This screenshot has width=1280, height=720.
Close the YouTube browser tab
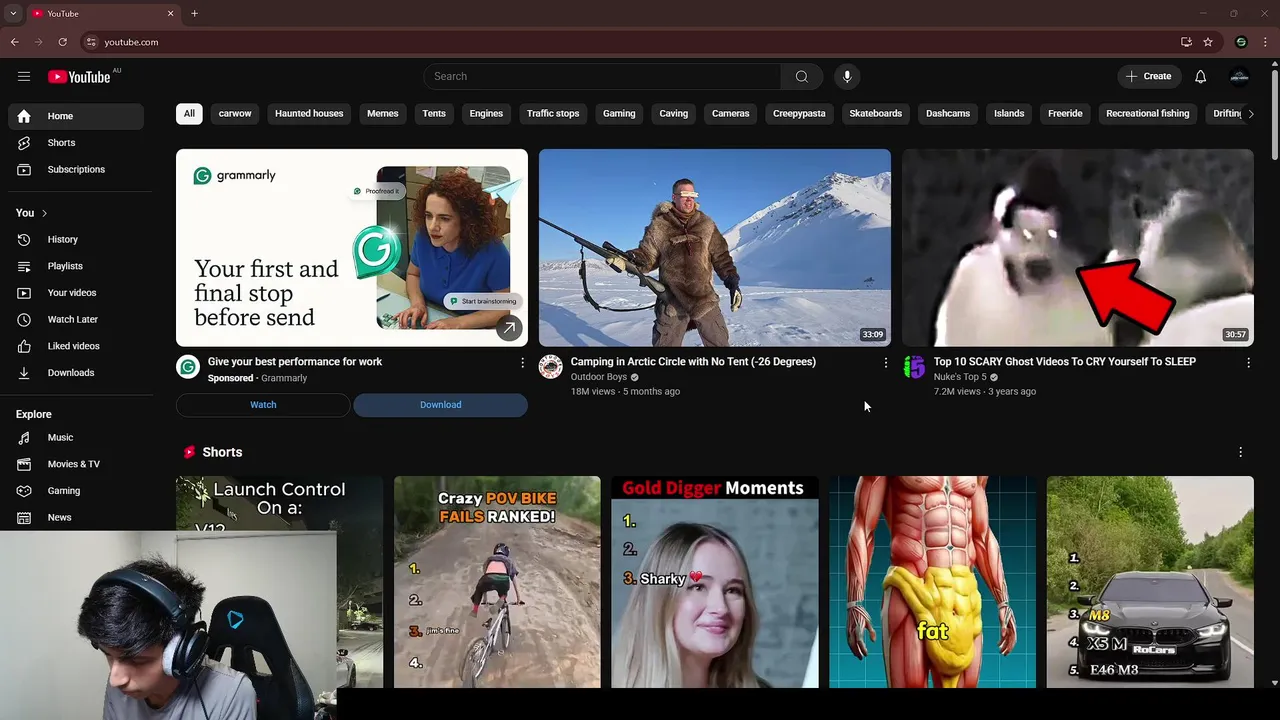pos(170,13)
